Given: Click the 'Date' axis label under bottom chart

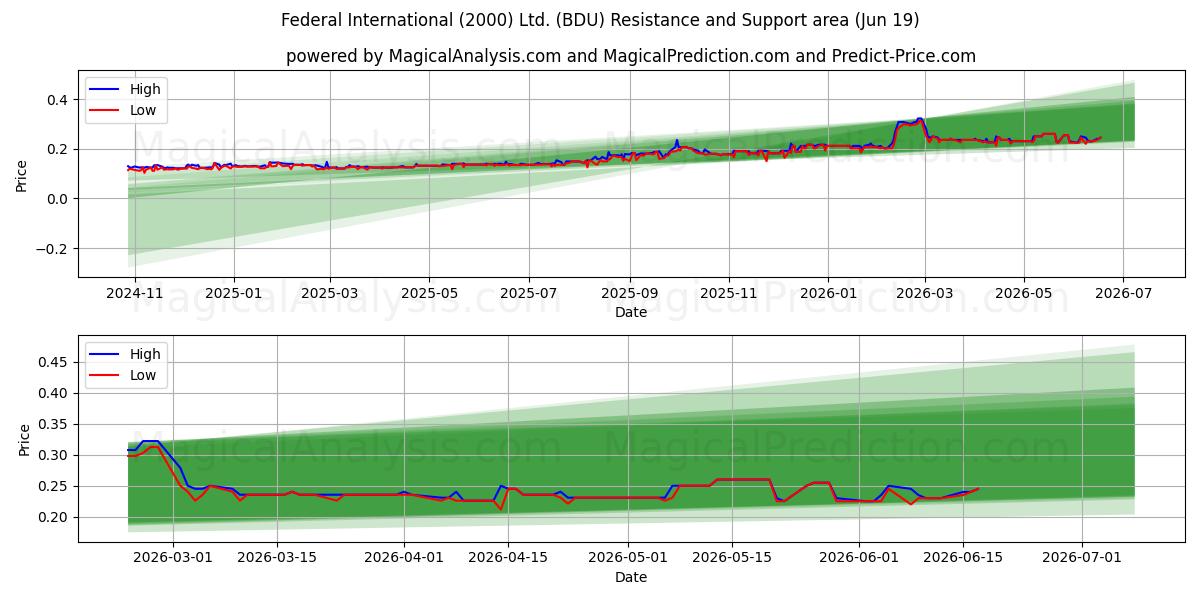Looking at the screenshot, I should pos(631,577).
